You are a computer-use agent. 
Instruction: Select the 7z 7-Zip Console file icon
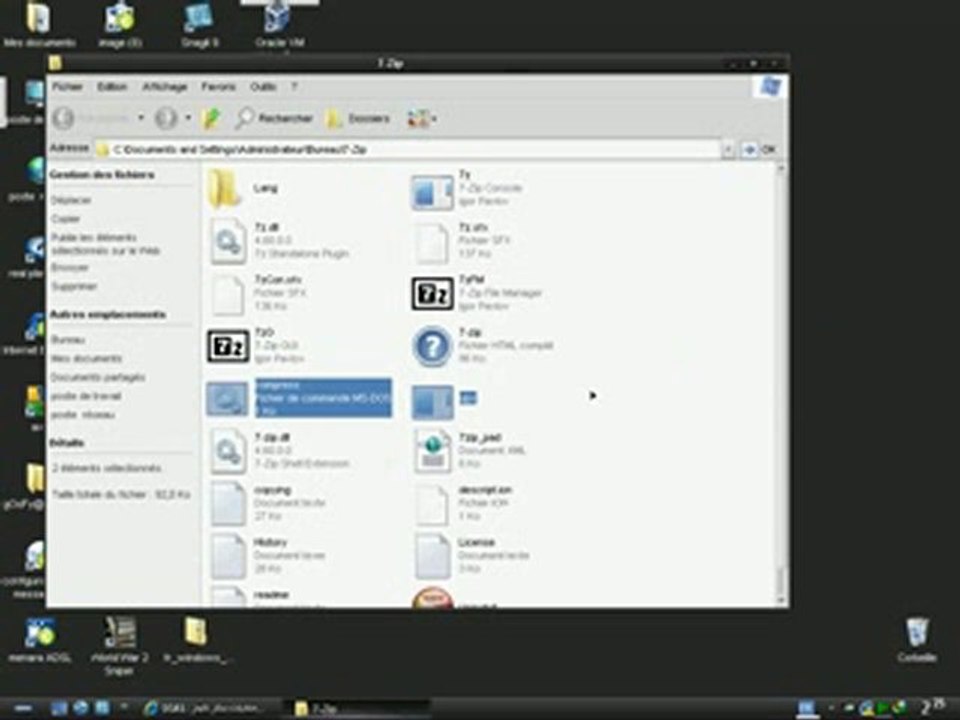[432, 192]
